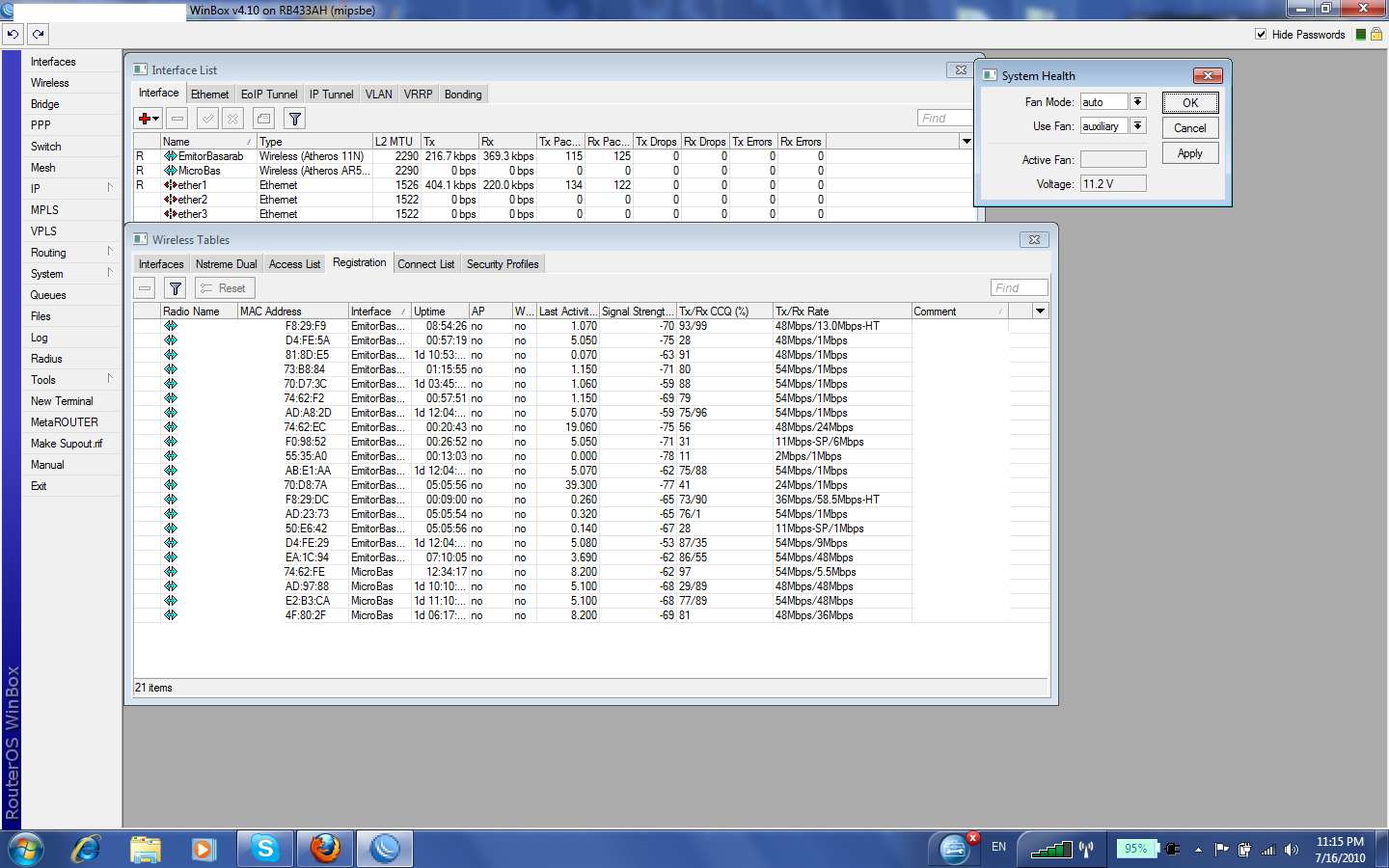Select the MicroBas row in Interface List
Image resolution: width=1389 pixels, height=868 pixels.
(x=479, y=171)
